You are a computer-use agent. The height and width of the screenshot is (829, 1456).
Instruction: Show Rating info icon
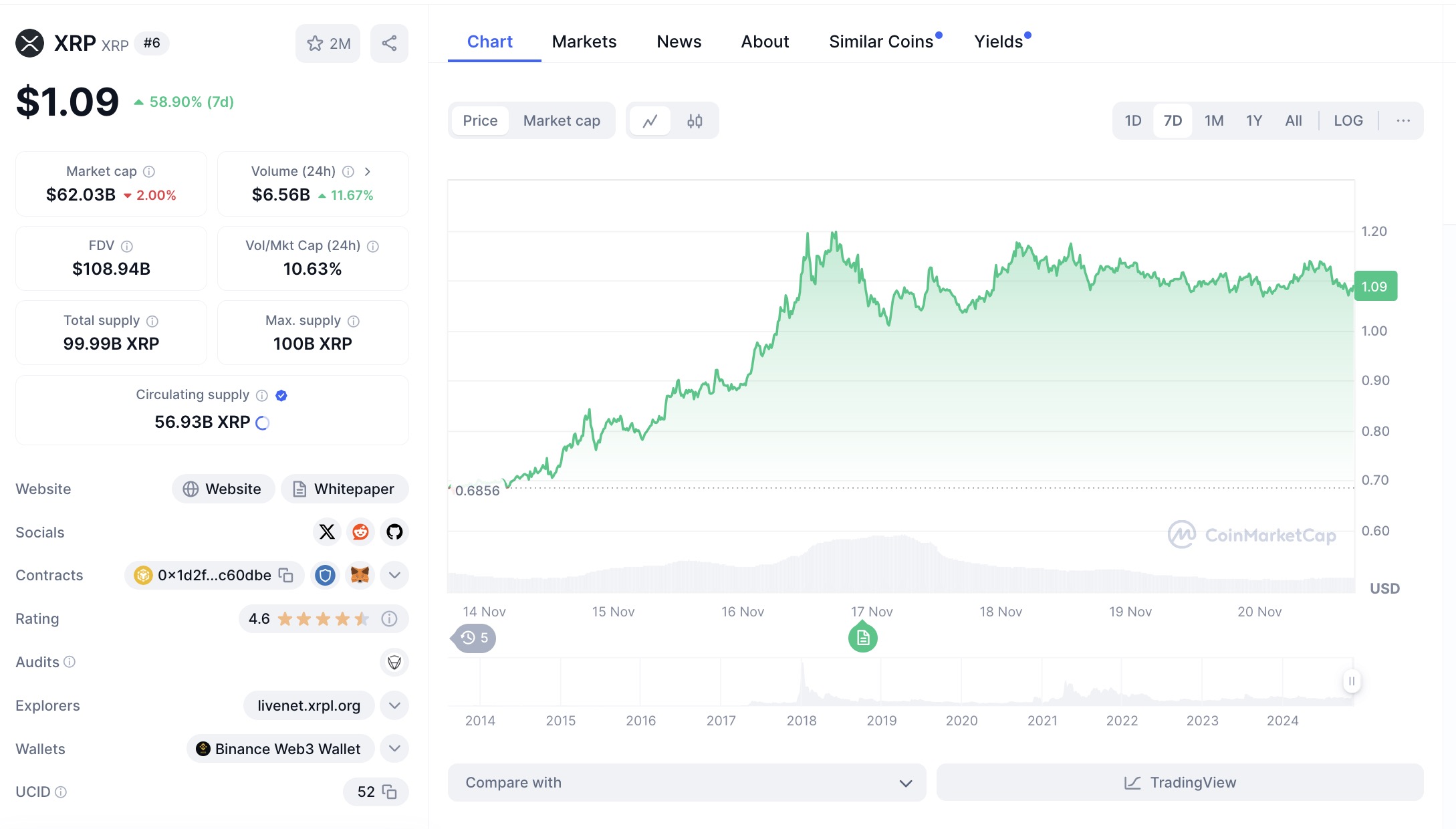pos(389,619)
